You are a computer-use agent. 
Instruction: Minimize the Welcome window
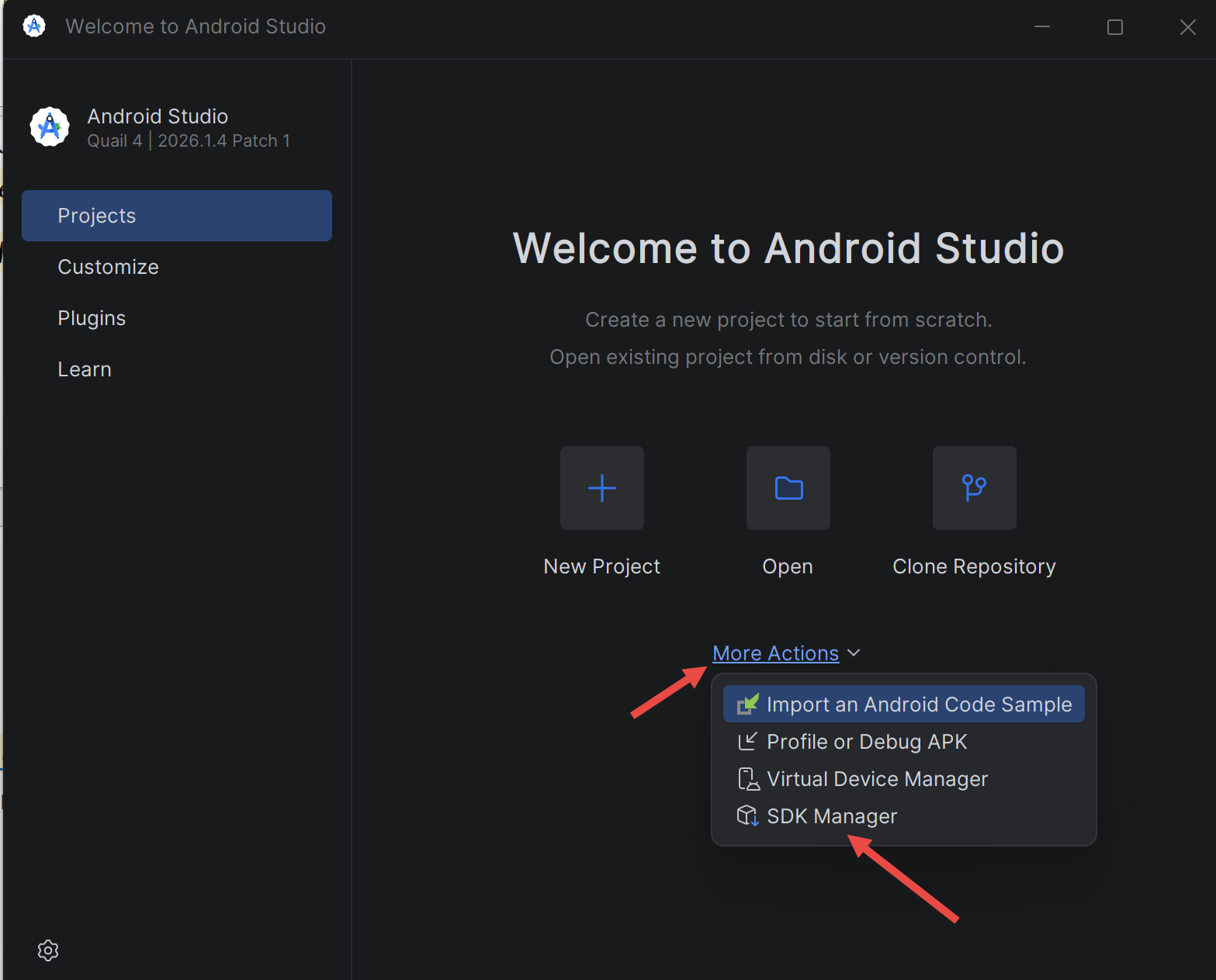click(1042, 27)
